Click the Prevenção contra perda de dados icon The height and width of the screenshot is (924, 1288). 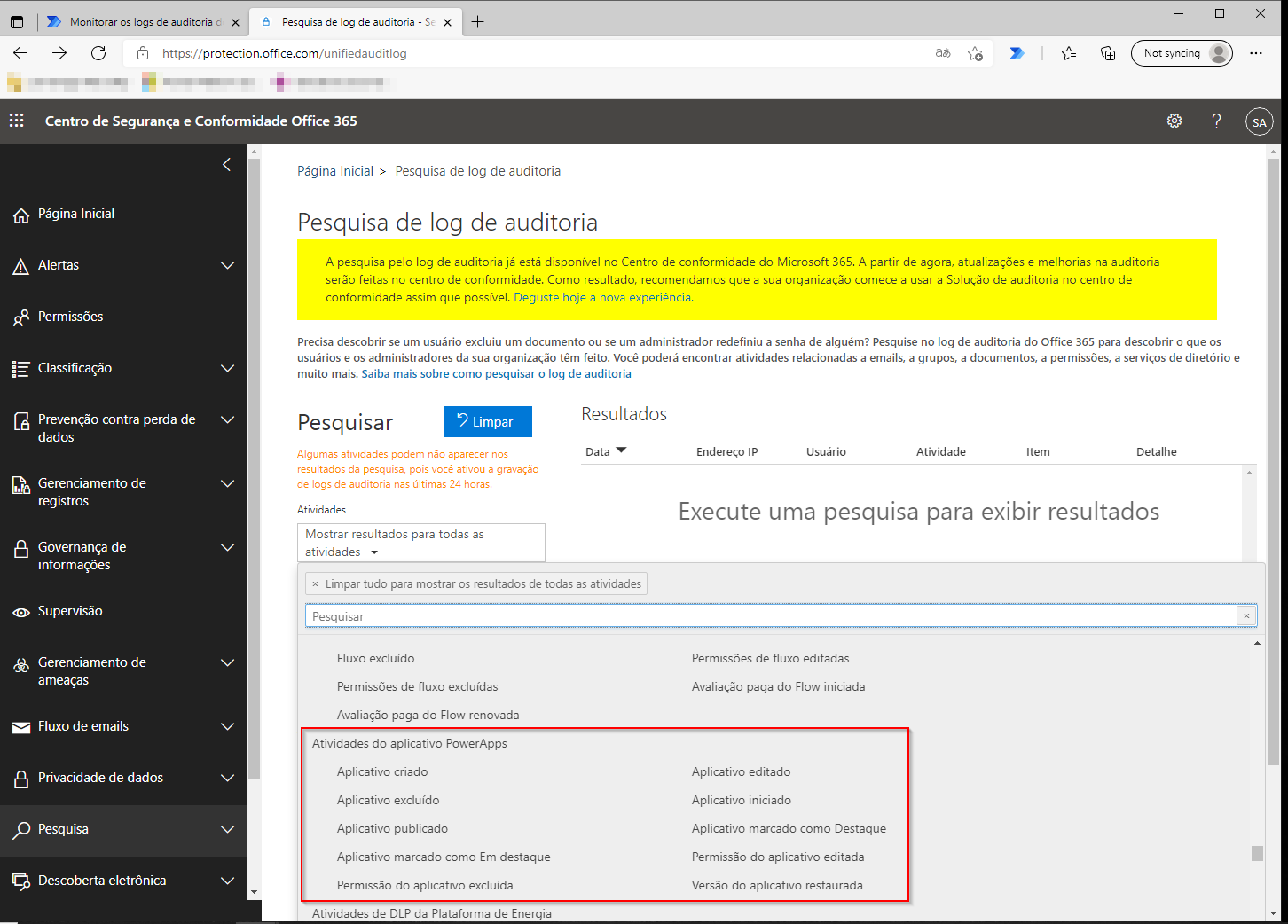click(21, 421)
